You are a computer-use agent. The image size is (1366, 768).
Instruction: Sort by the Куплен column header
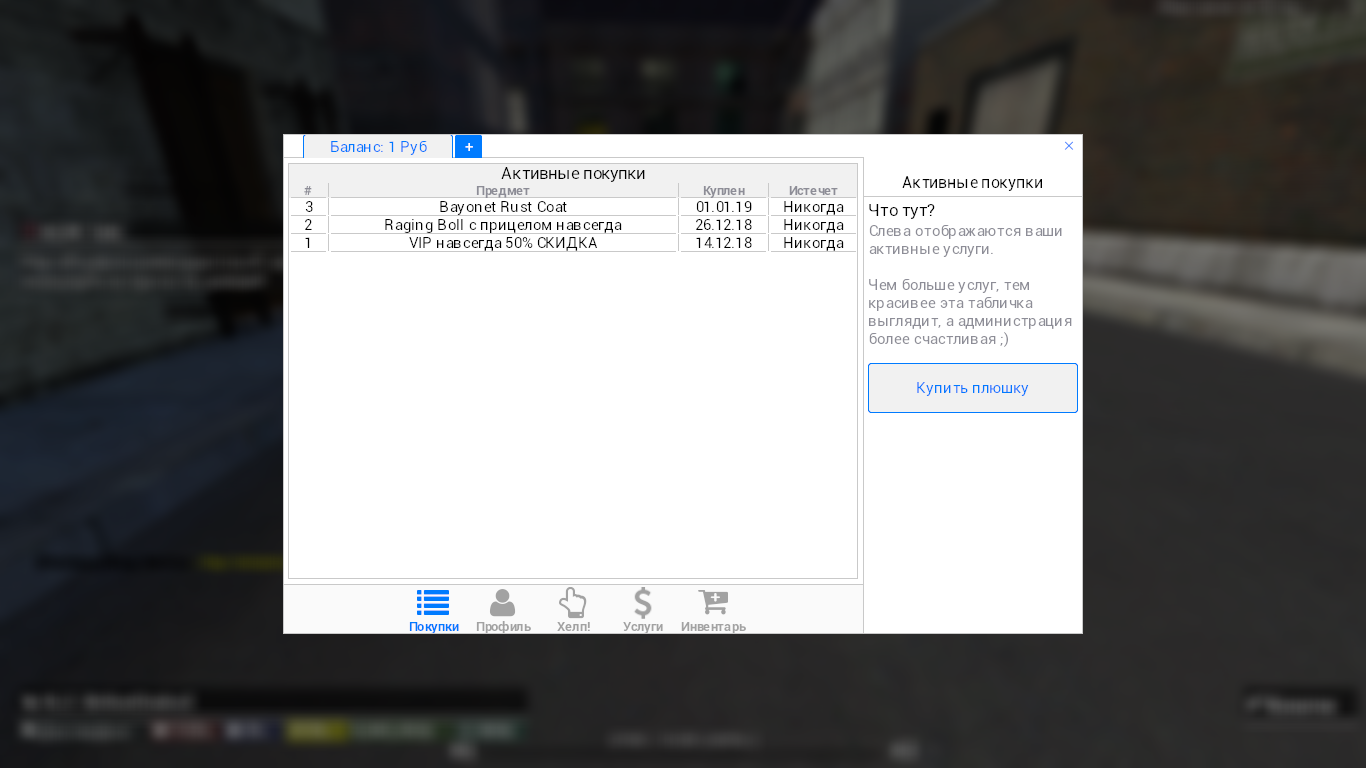click(x=723, y=190)
